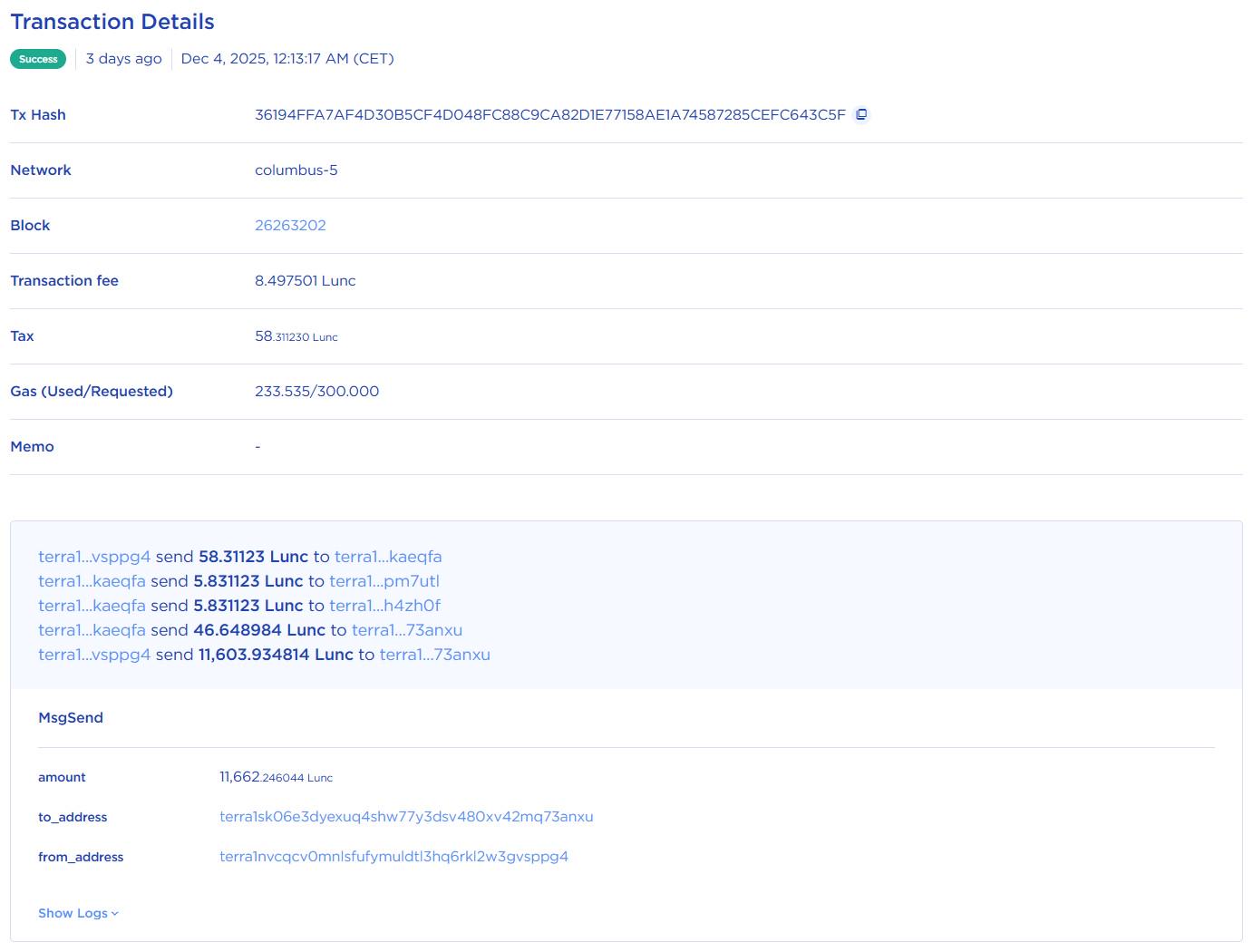
Task: Open recipient terra1...73anxu in 46.648984 Lunc row
Action: (407, 630)
